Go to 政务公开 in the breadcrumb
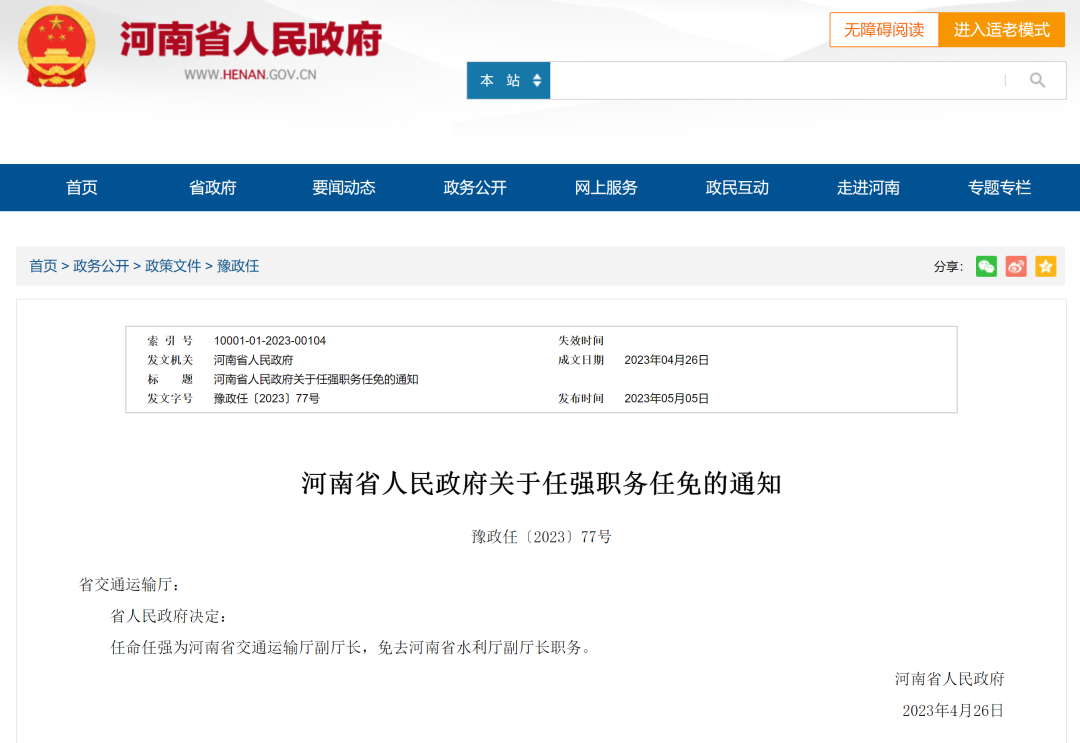This screenshot has width=1080, height=743. click(101, 266)
